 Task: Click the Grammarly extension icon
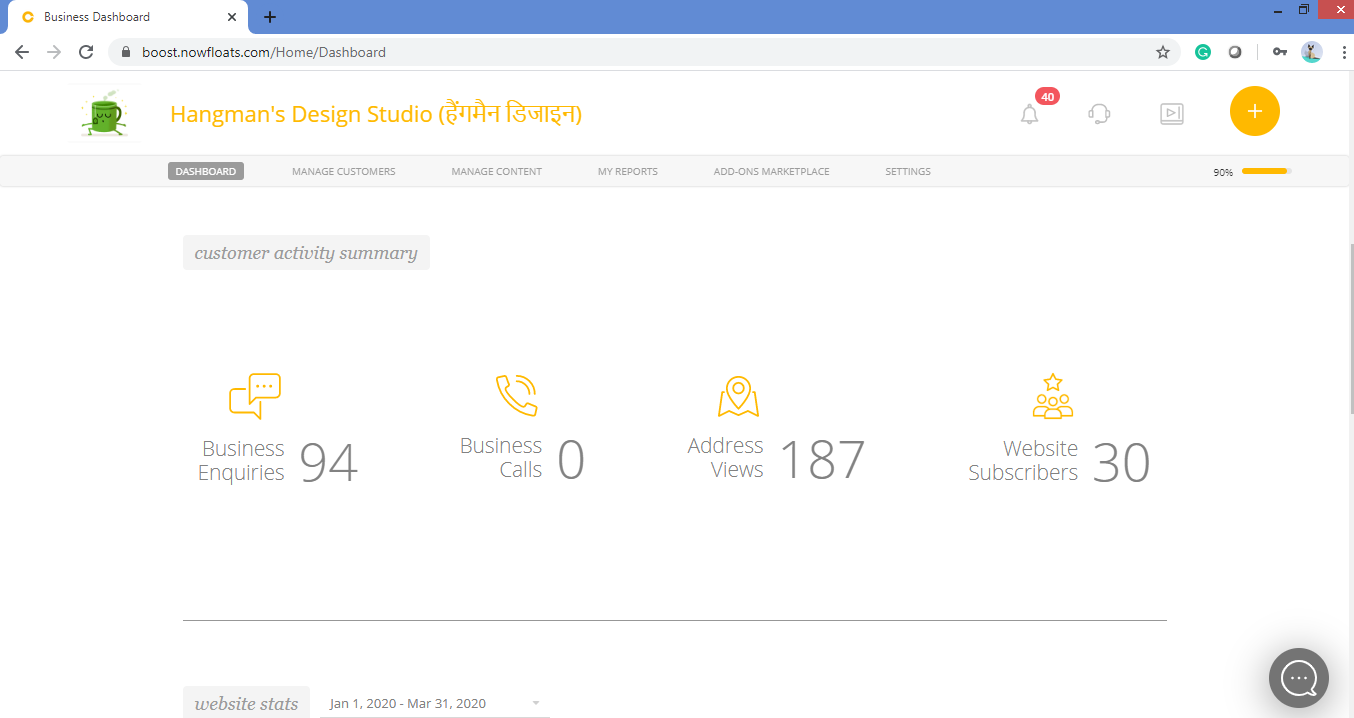click(x=1203, y=52)
